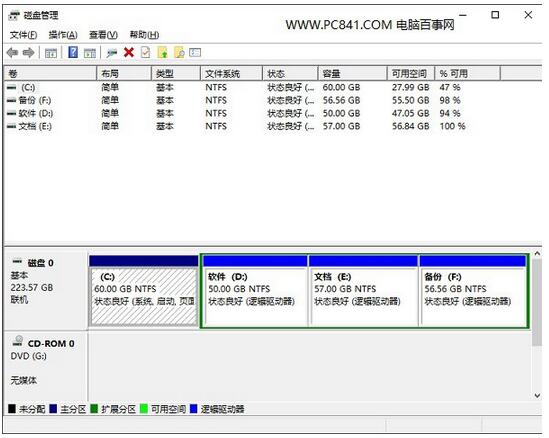This screenshot has height=438, width=549.
Task: Select the 文档 (E:) partition block
Action: click(363, 291)
